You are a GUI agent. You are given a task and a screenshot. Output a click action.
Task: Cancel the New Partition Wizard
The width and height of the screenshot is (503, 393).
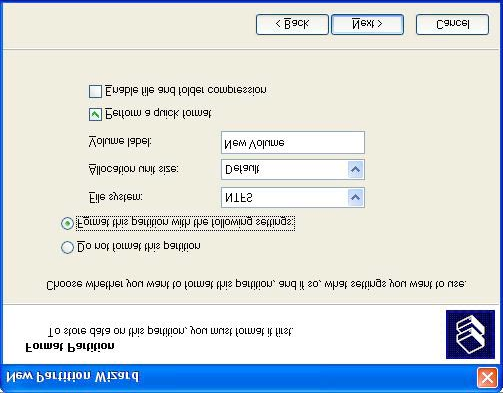pyautogui.click(x=452, y=24)
